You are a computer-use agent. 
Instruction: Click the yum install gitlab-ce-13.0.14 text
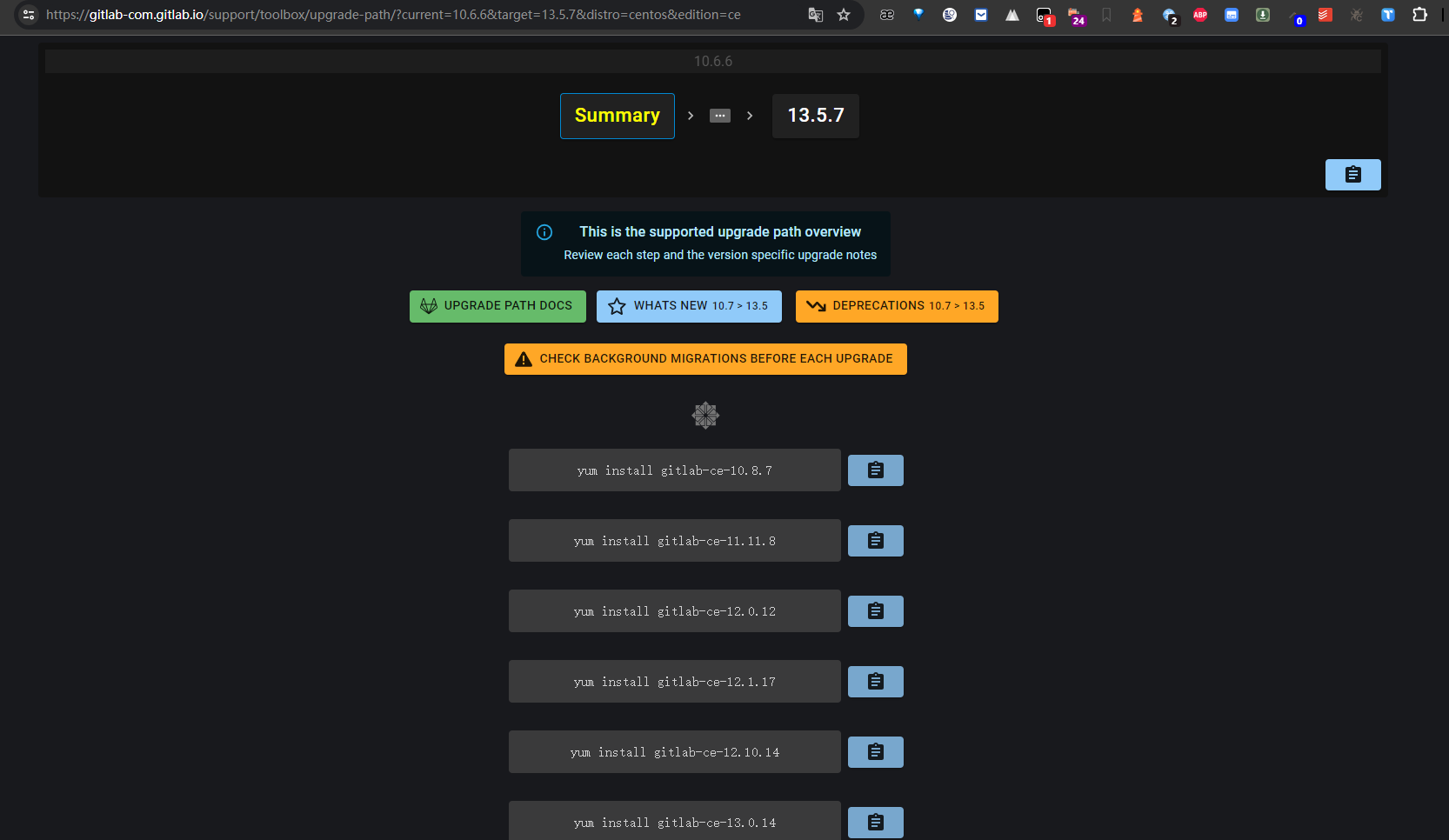[675, 823]
